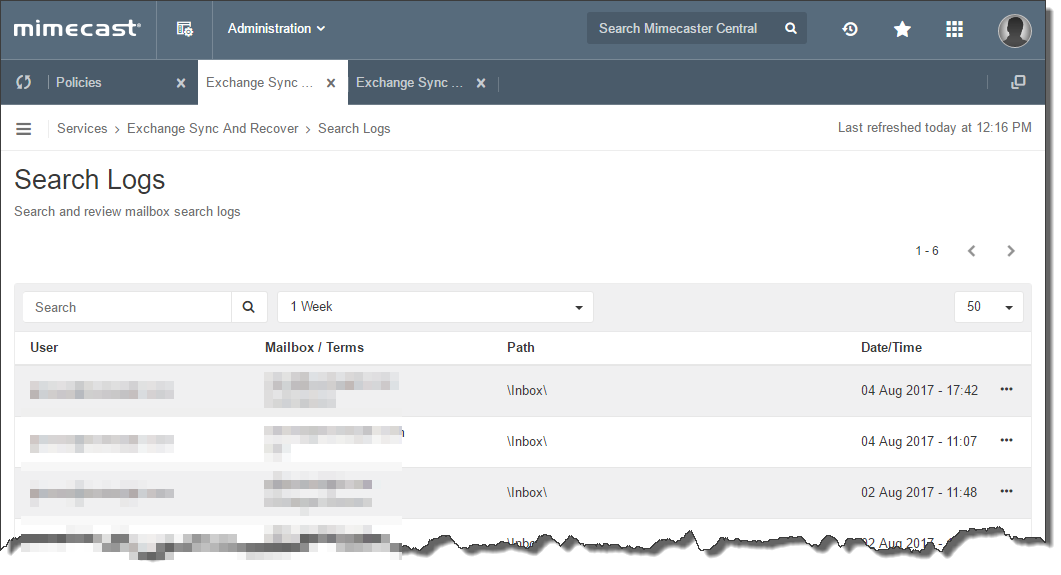Go to previous page of results
Screen dimensions: 1061x575
coord(972,251)
